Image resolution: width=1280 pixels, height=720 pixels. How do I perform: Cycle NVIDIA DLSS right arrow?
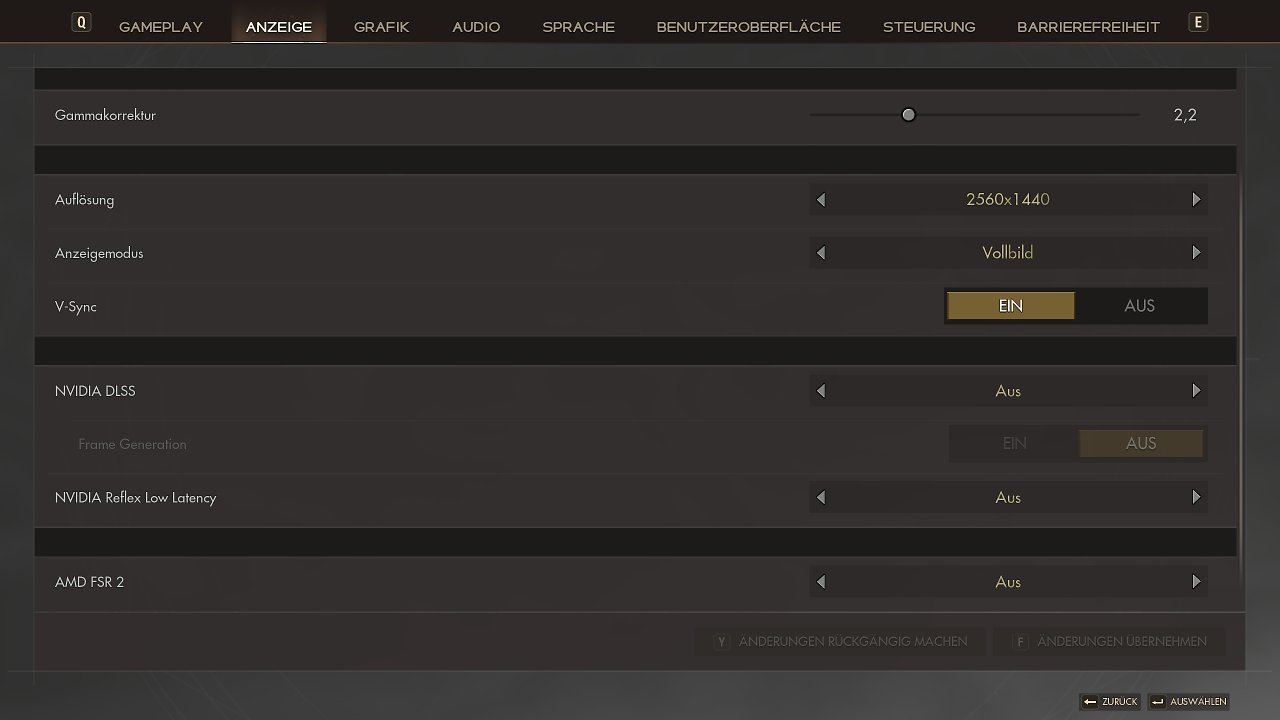point(1196,391)
